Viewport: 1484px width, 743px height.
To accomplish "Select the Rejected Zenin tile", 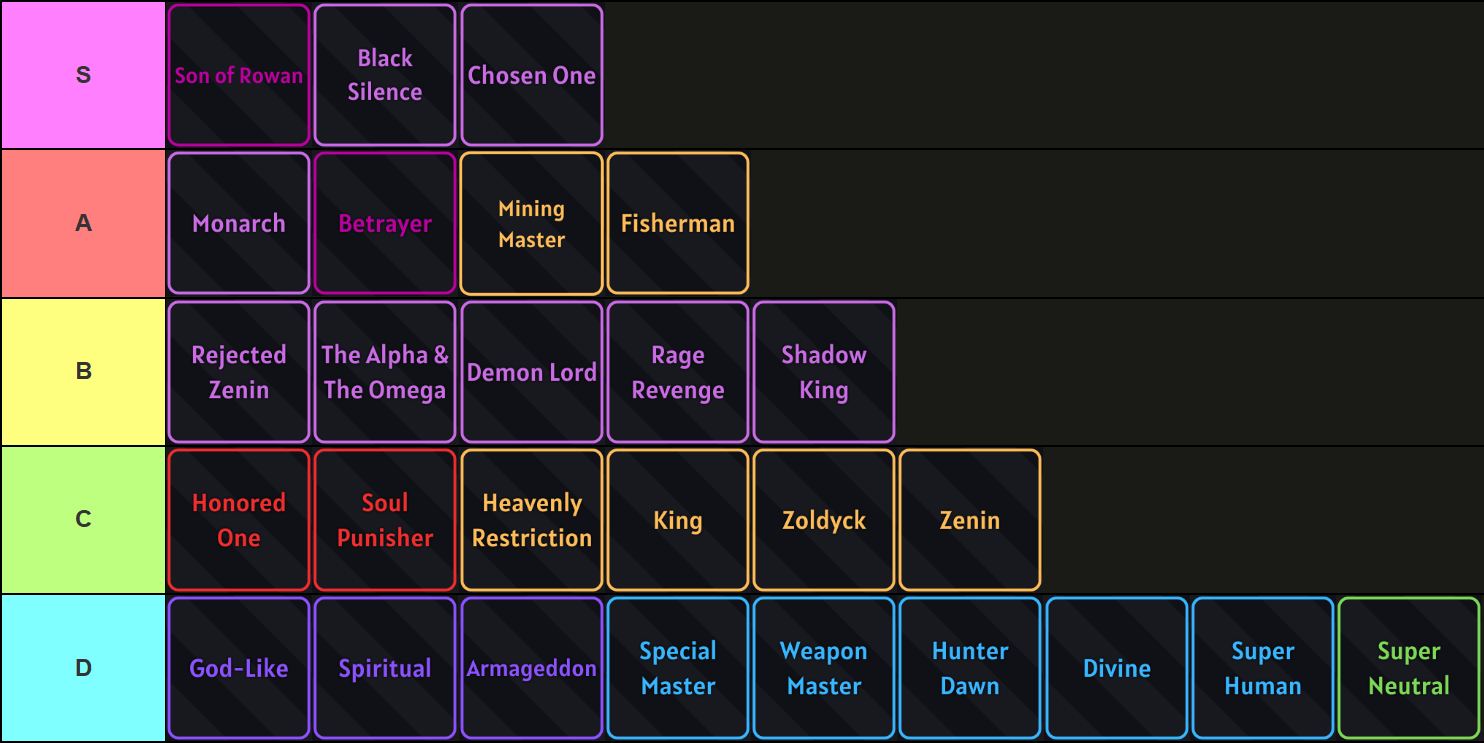I will [x=239, y=372].
